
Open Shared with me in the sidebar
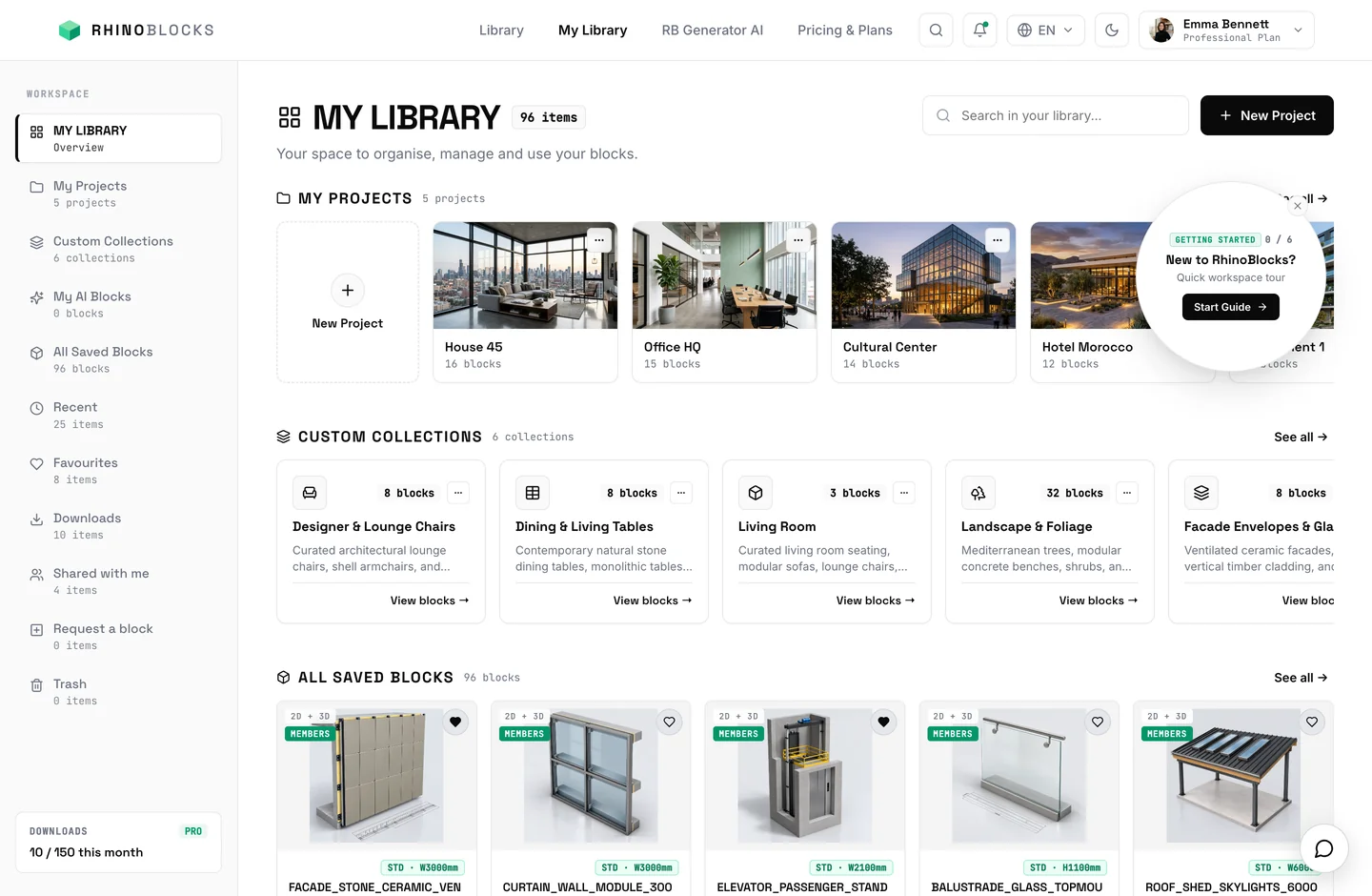click(118, 581)
